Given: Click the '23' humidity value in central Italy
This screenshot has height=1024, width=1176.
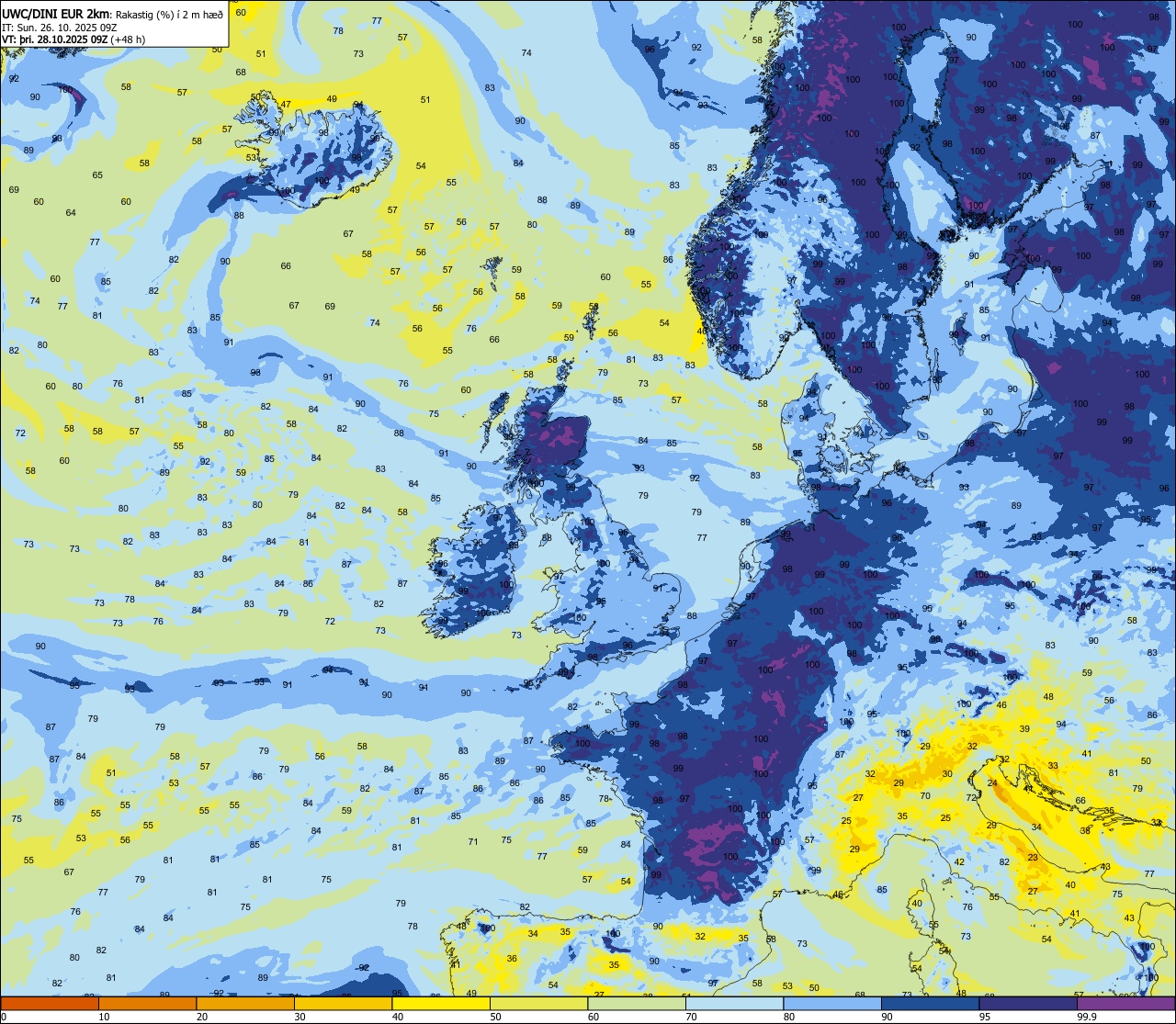Looking at the screenshot, I should pos(1033,858).
